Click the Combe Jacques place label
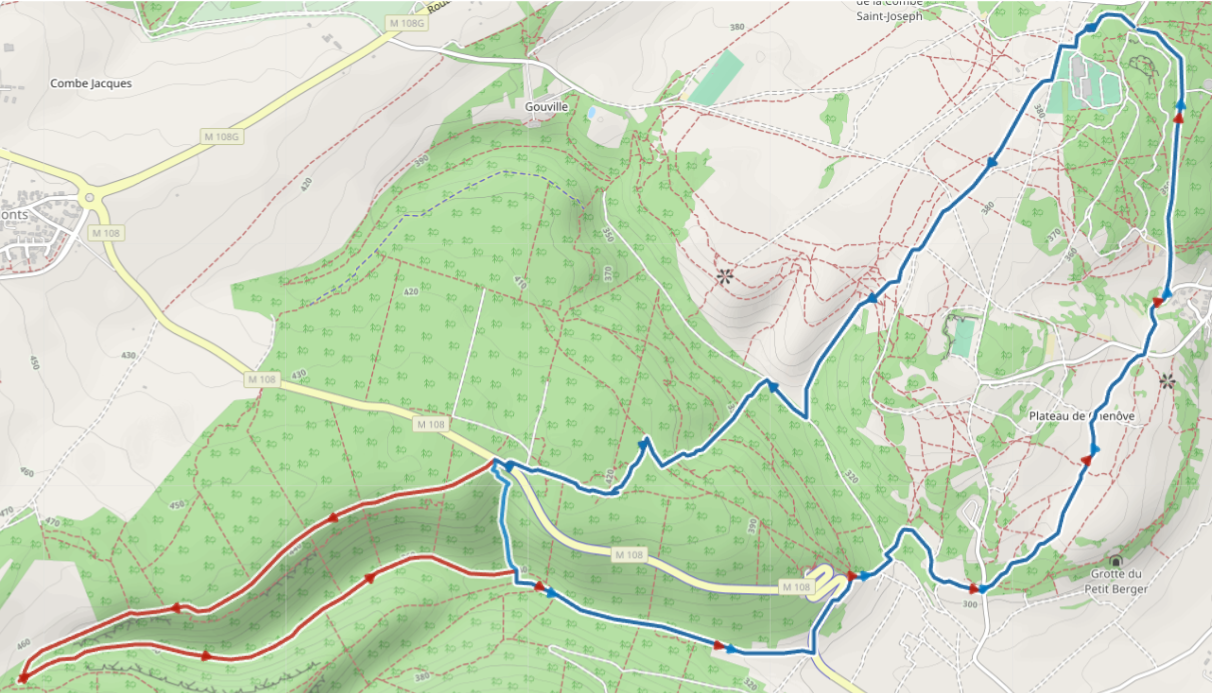 91,84
